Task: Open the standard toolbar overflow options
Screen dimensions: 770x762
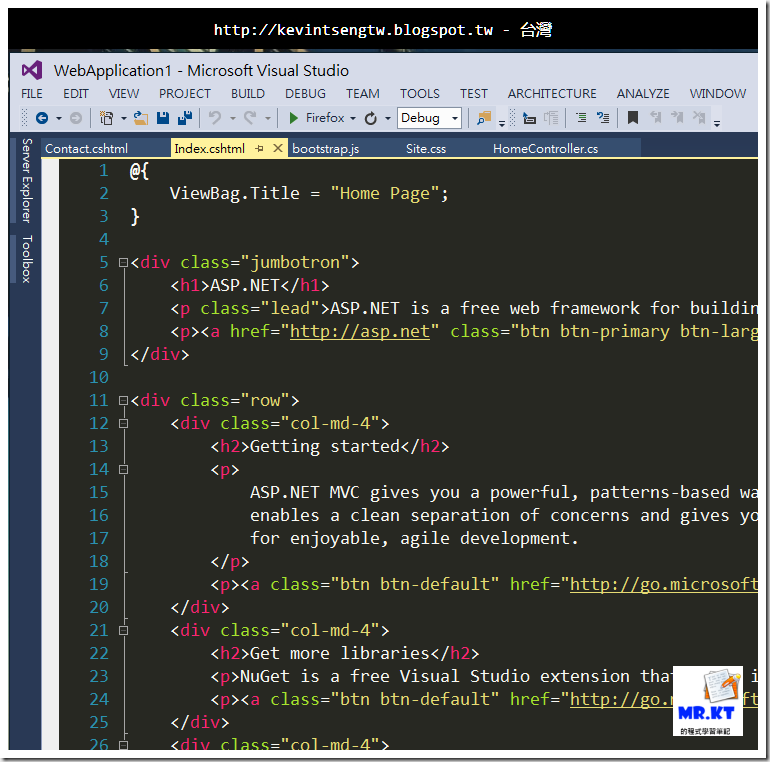Action: (x=502, y=123)
